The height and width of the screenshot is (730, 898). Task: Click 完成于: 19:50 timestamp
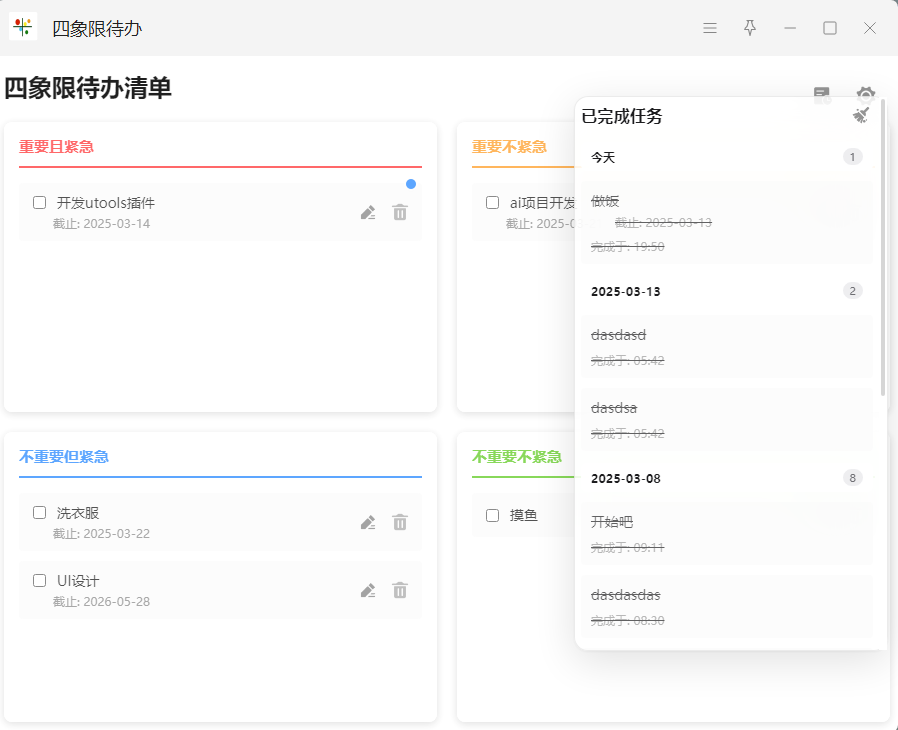[x=628, y=247]
